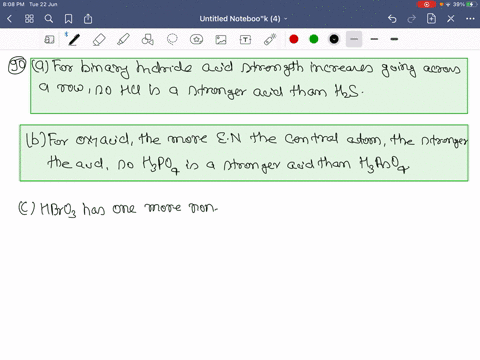Tap the green highlighted box for part (a)

pyautogui.click(x=249, y=86)
